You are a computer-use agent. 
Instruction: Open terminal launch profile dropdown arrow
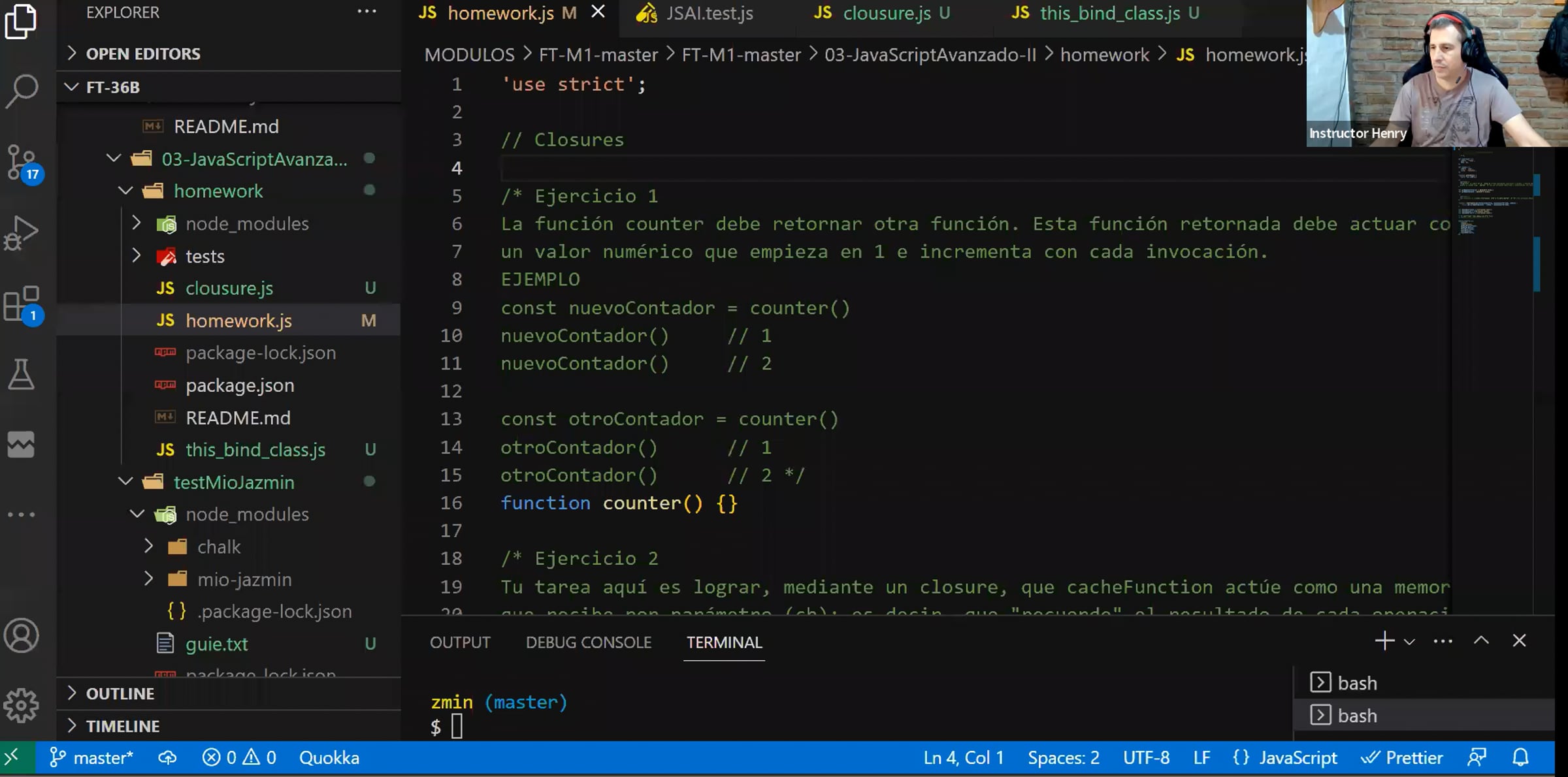click(x=1409, y=642)
